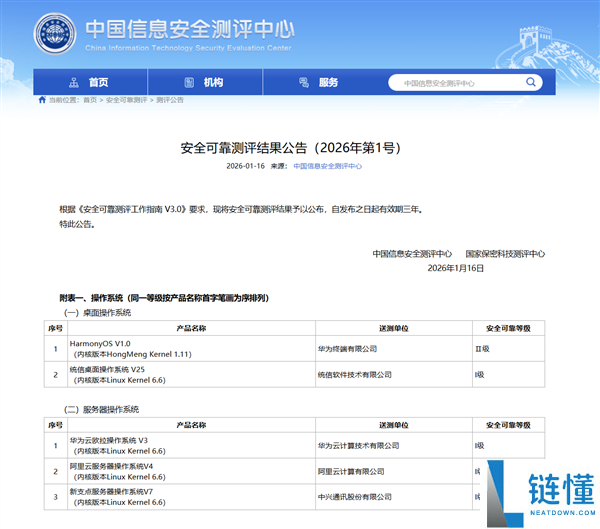Viewport: 600px width, 529px height.
Task: Click the 首页 home icon in navbar
Action: click(73, 83)
